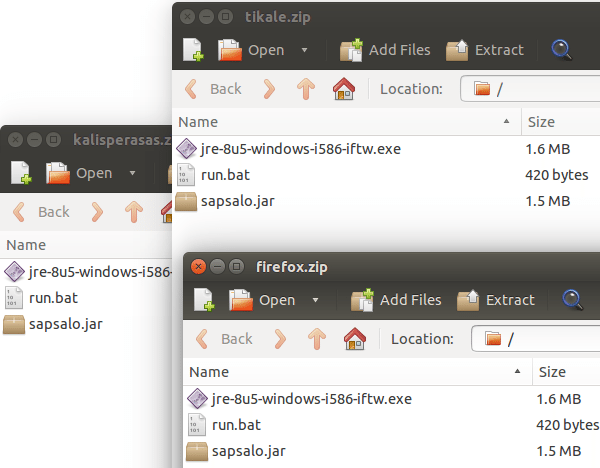This screenshot has width=600, height=468.
Task: Click up arrow in firefox.zip window
Action: (x=317, y=339)
